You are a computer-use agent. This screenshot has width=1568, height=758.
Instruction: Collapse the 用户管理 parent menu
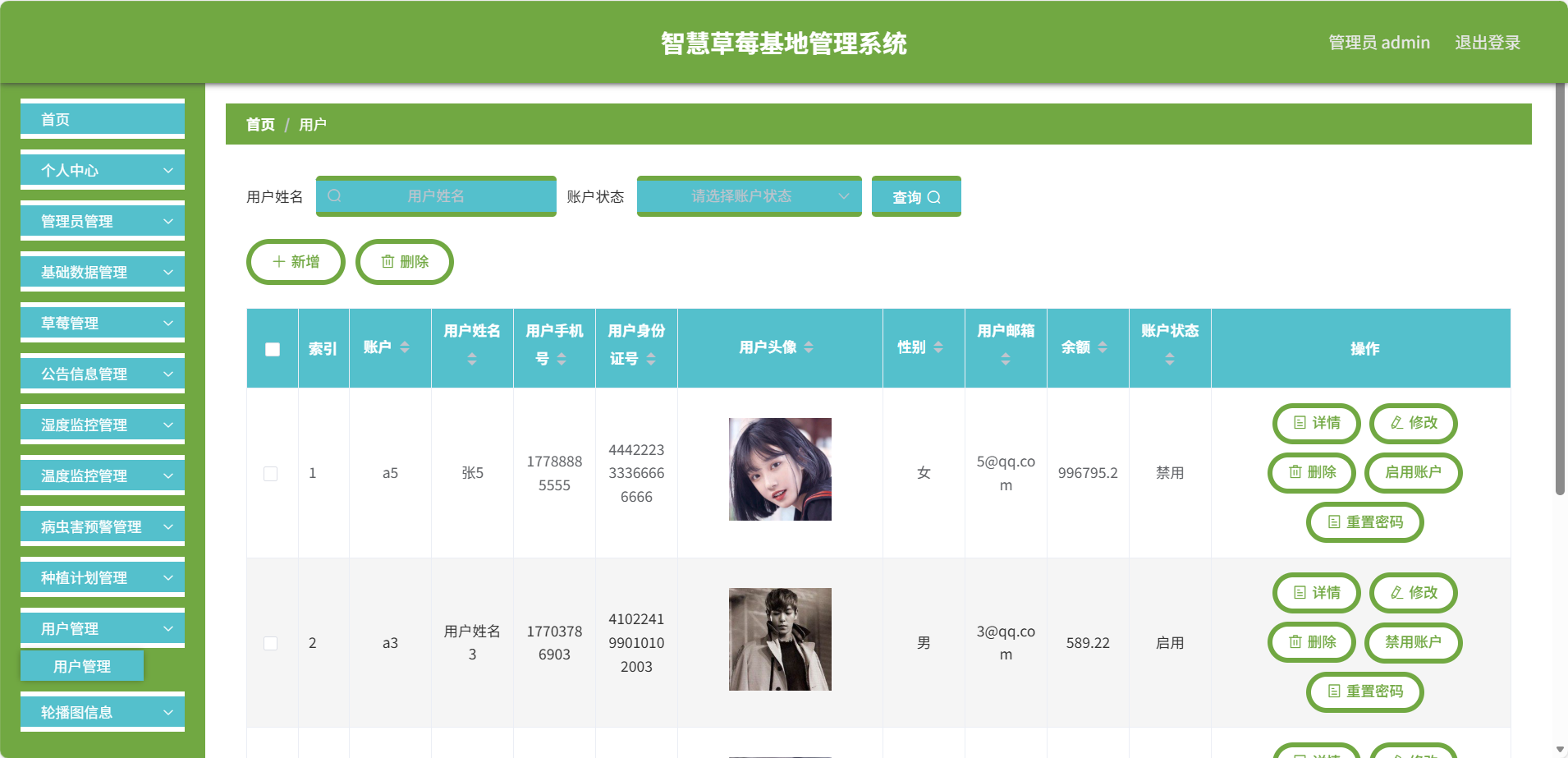click(103, 628)
